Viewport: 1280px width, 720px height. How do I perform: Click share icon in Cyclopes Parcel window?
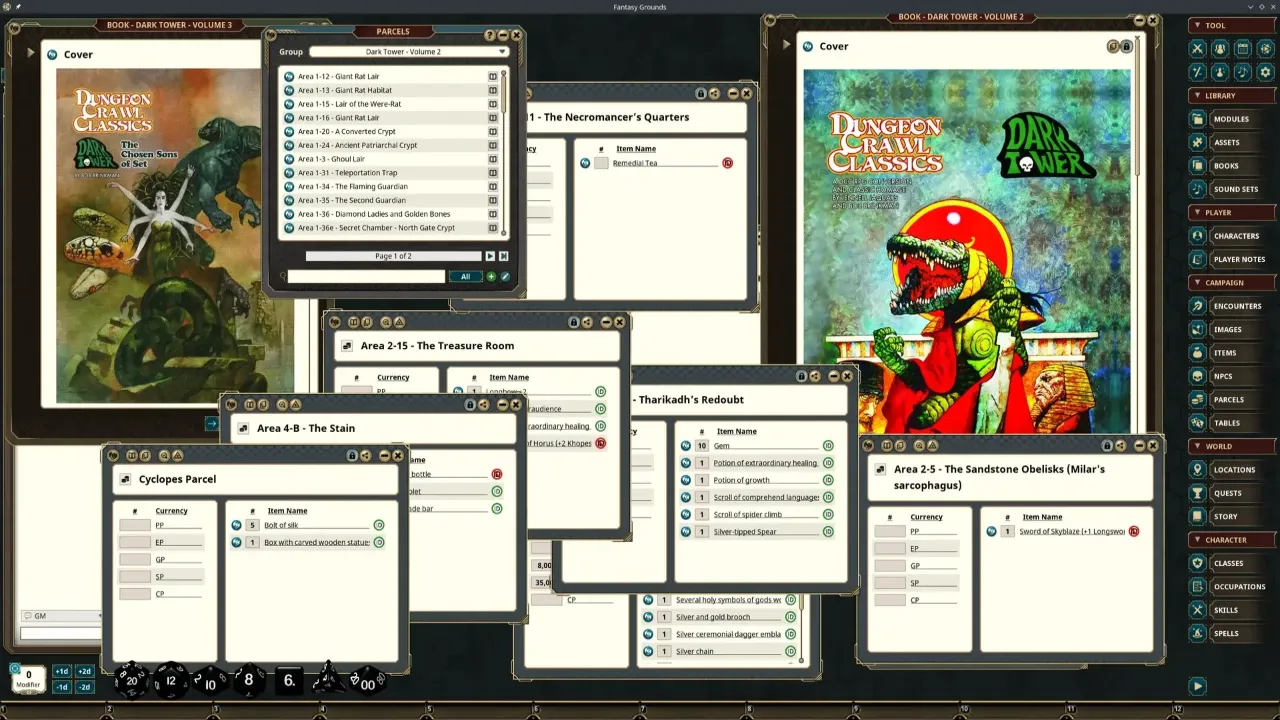tap(366, 456)
